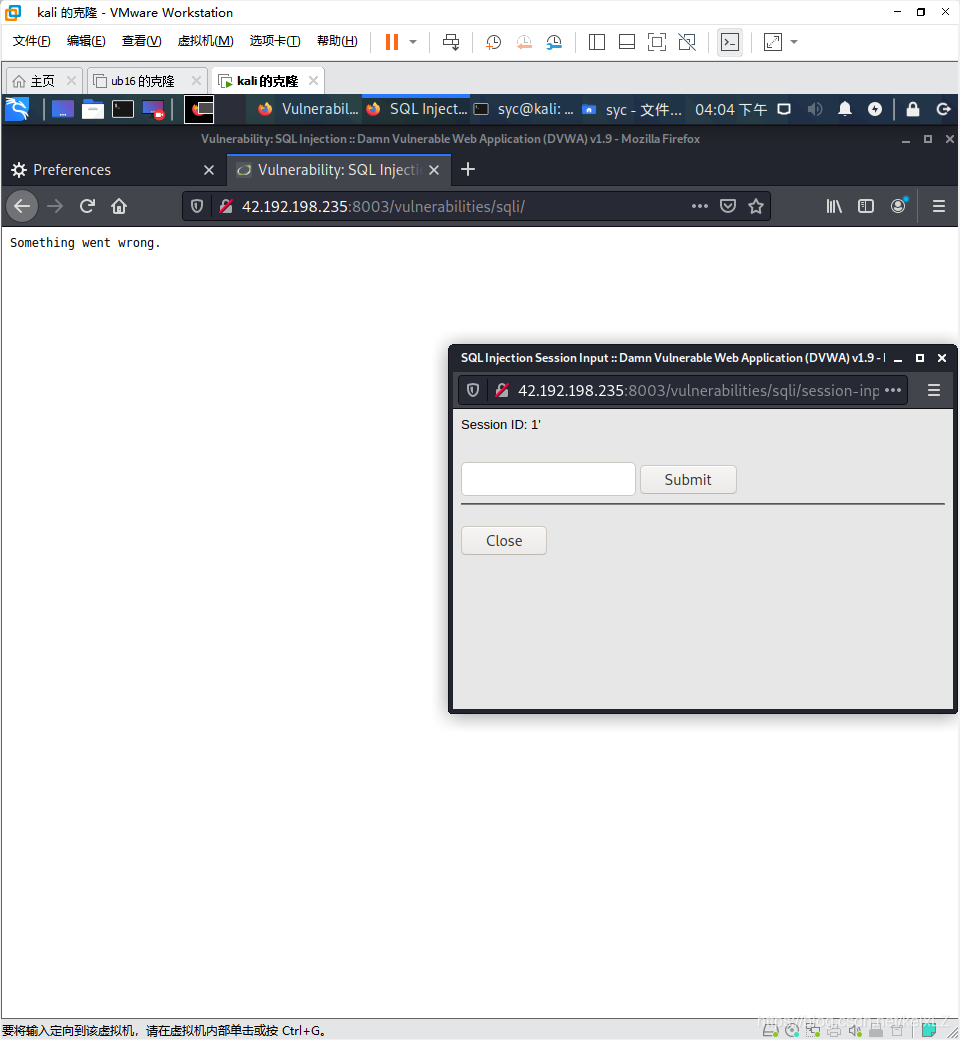The height and width of the screenshot is (1040, 960).
Task: Select Vulnerabil... Firefox taskbar entry
Action: click(x=309, y=109)
